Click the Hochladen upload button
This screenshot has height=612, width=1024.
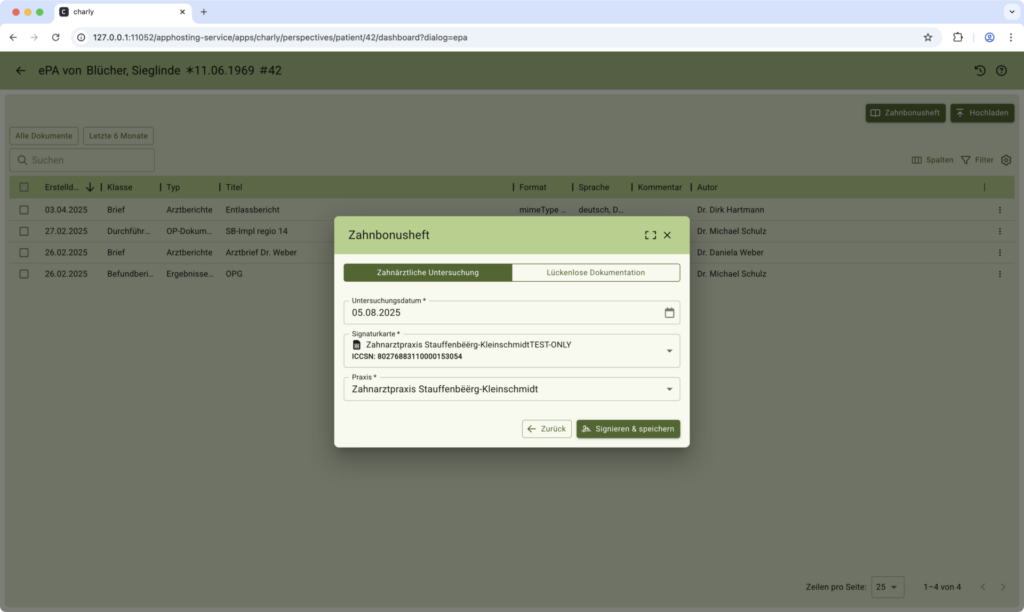coord(982,113)
